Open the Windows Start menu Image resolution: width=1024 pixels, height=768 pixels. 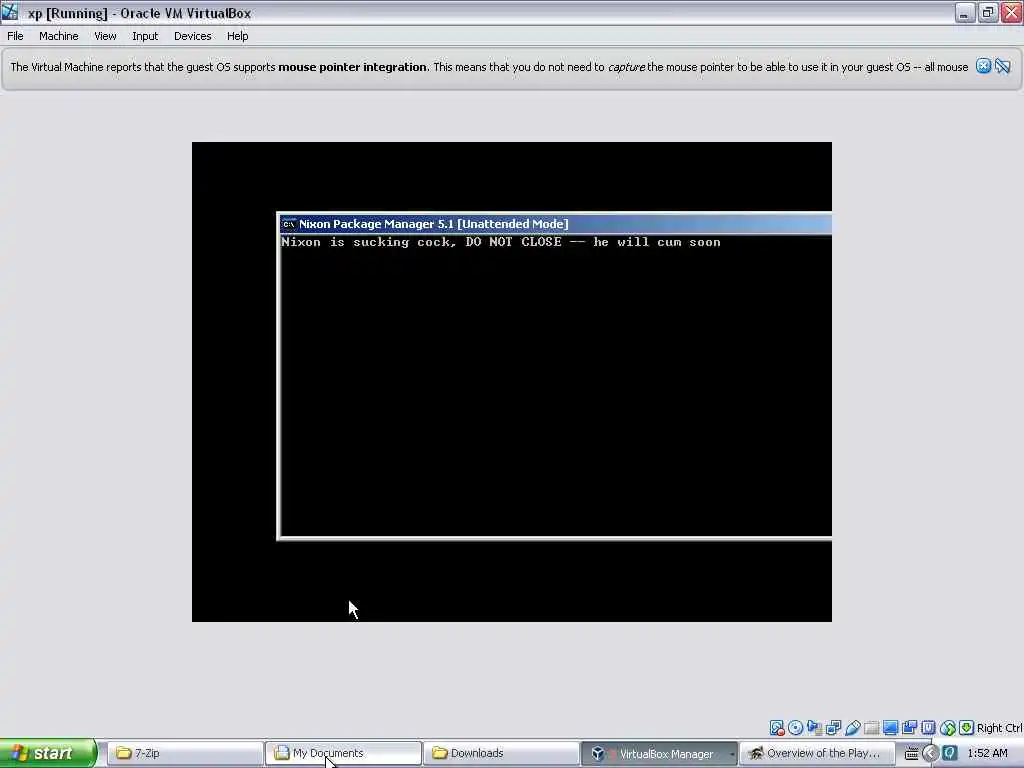click(48, 753)
